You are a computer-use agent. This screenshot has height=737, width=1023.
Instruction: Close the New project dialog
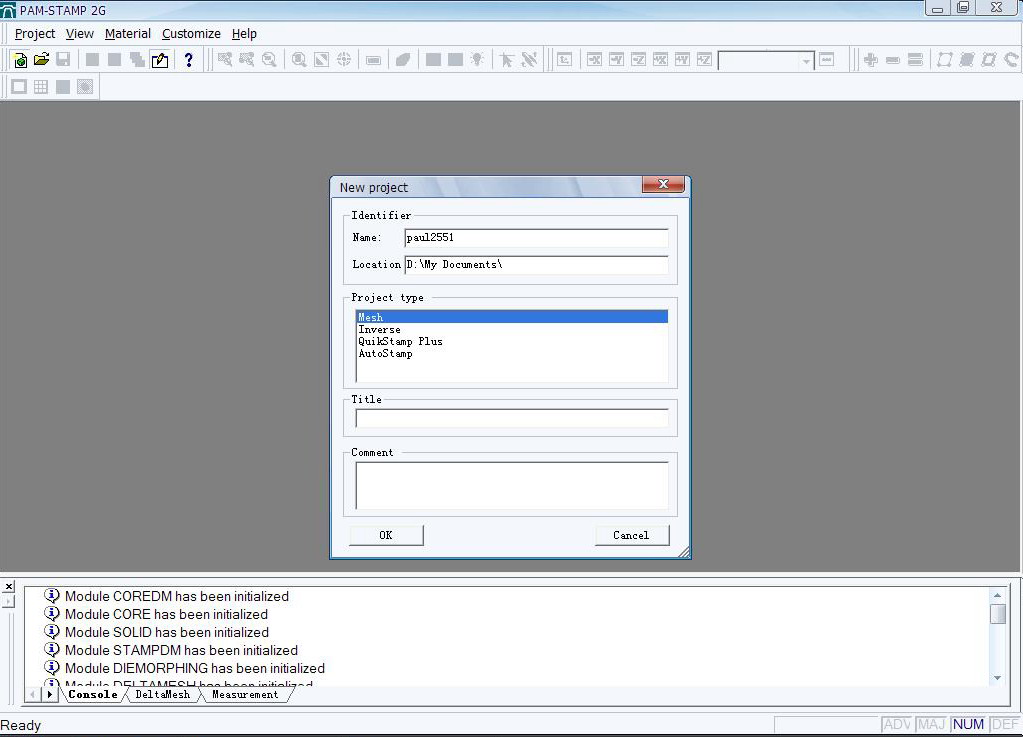point(663,185)
